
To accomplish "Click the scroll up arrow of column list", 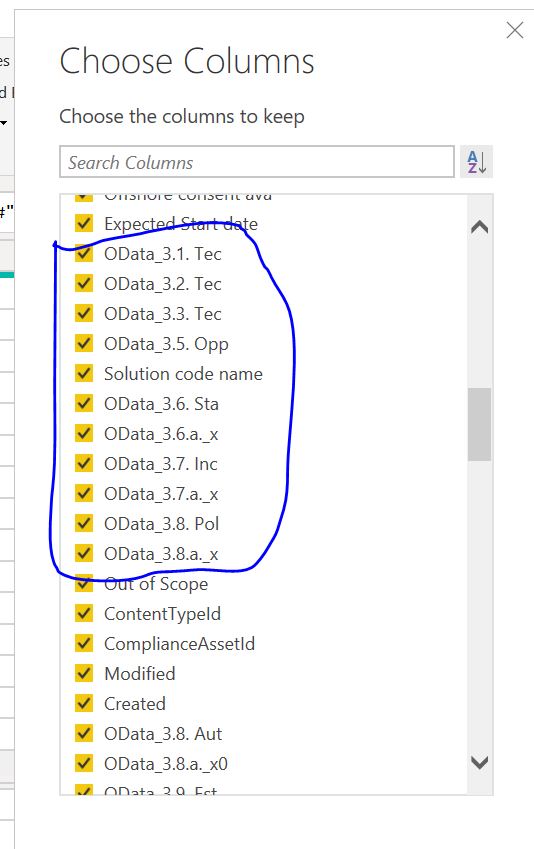I will (x=480, y=227).
